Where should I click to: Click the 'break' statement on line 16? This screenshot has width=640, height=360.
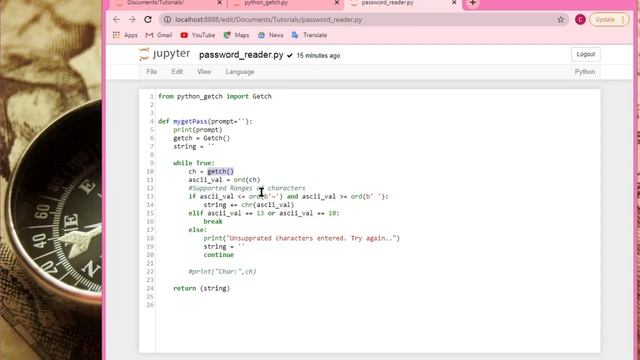click(213, 221)
